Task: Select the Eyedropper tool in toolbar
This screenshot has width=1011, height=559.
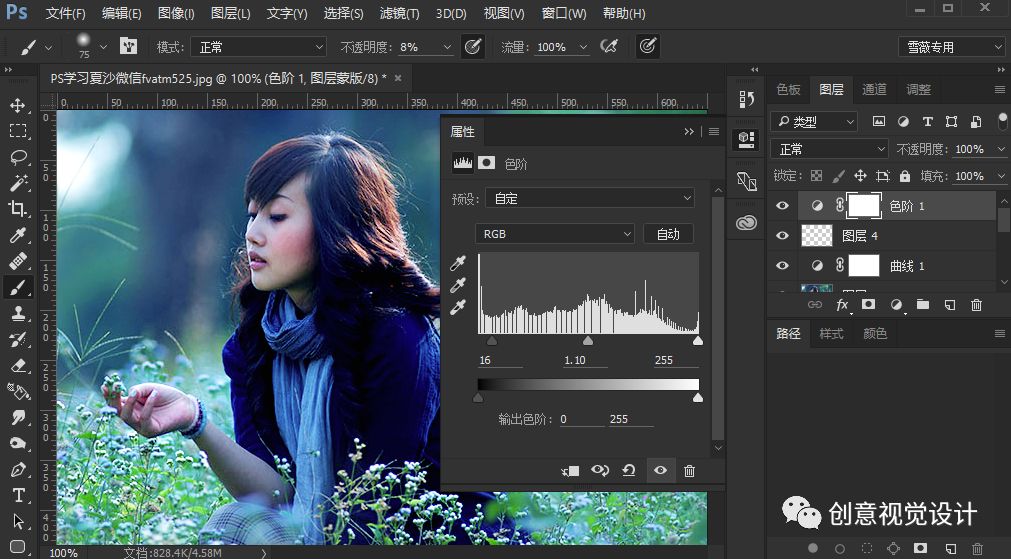Action: point(17,235)
